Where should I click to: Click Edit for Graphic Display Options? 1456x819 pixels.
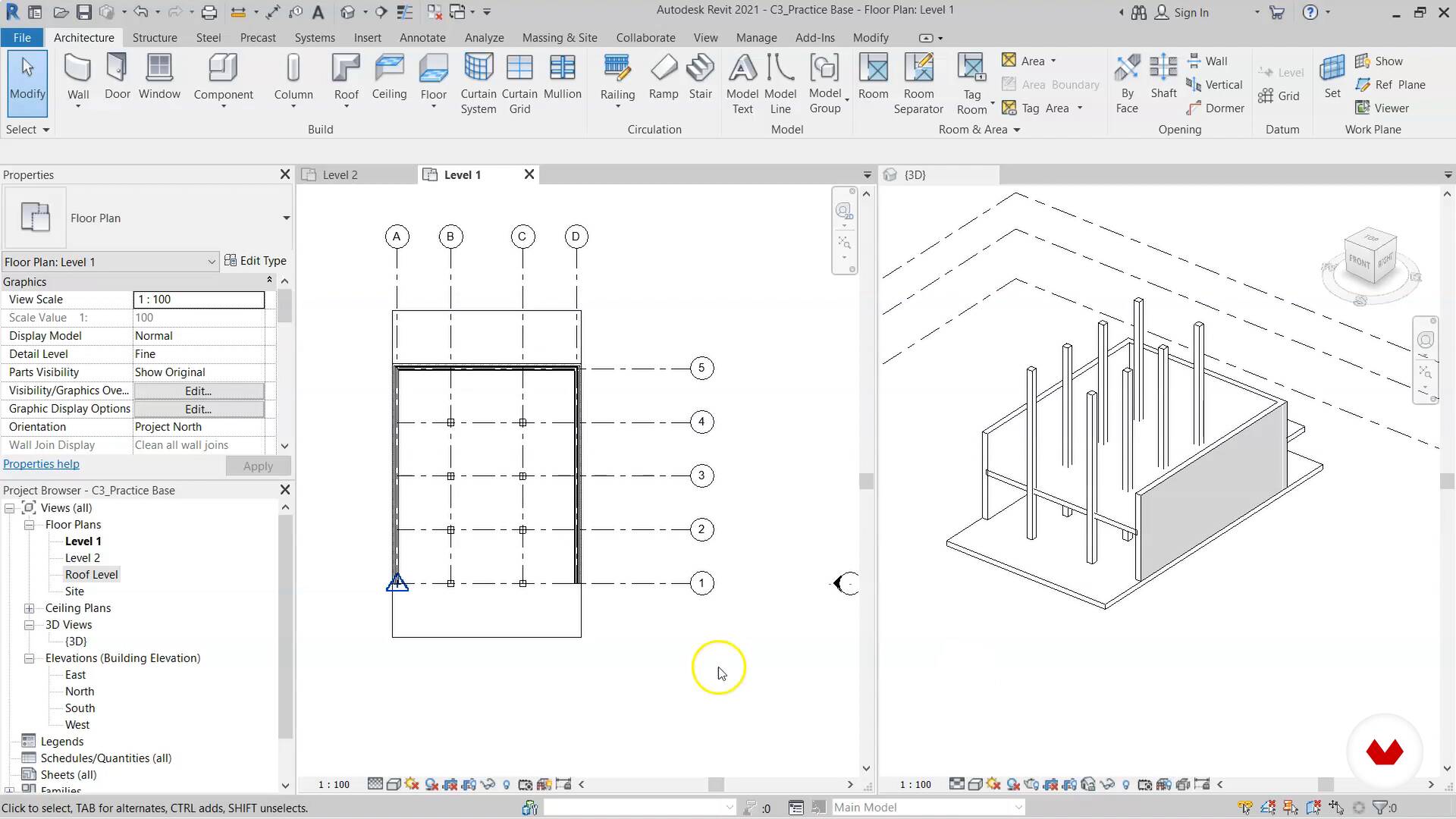pos(199,409)
